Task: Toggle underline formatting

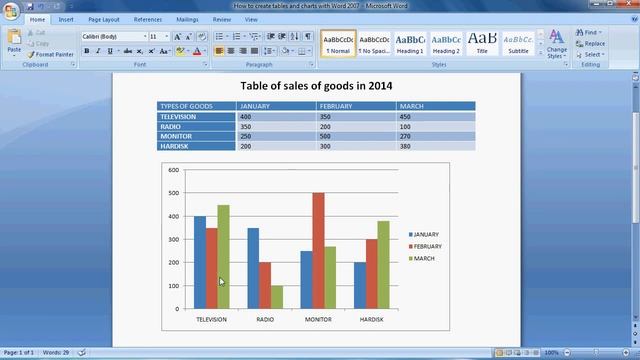Action: 110,51
